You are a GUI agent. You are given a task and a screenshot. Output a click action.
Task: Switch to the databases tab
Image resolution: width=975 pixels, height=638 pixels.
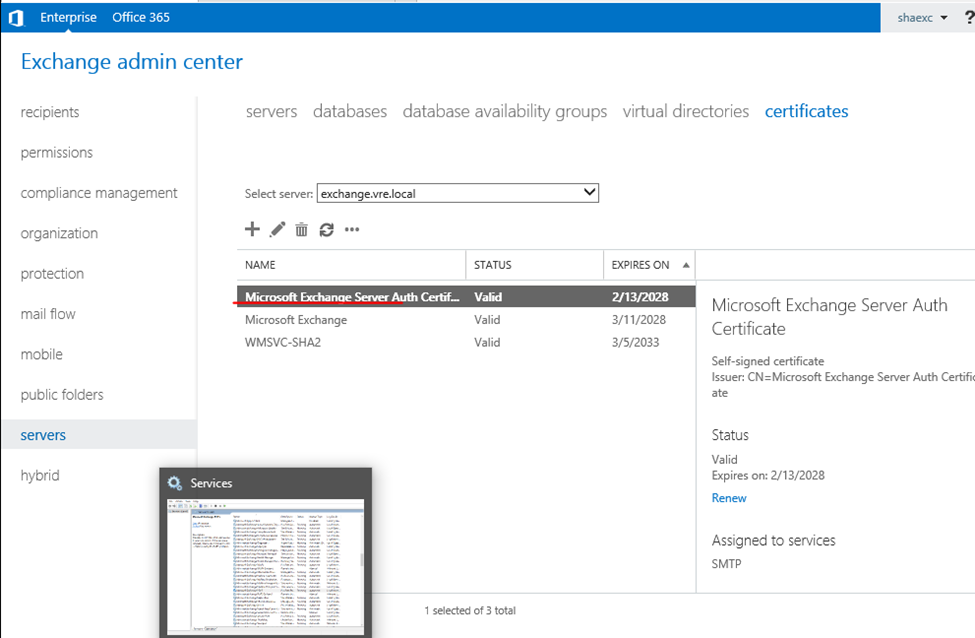[349, 111]
